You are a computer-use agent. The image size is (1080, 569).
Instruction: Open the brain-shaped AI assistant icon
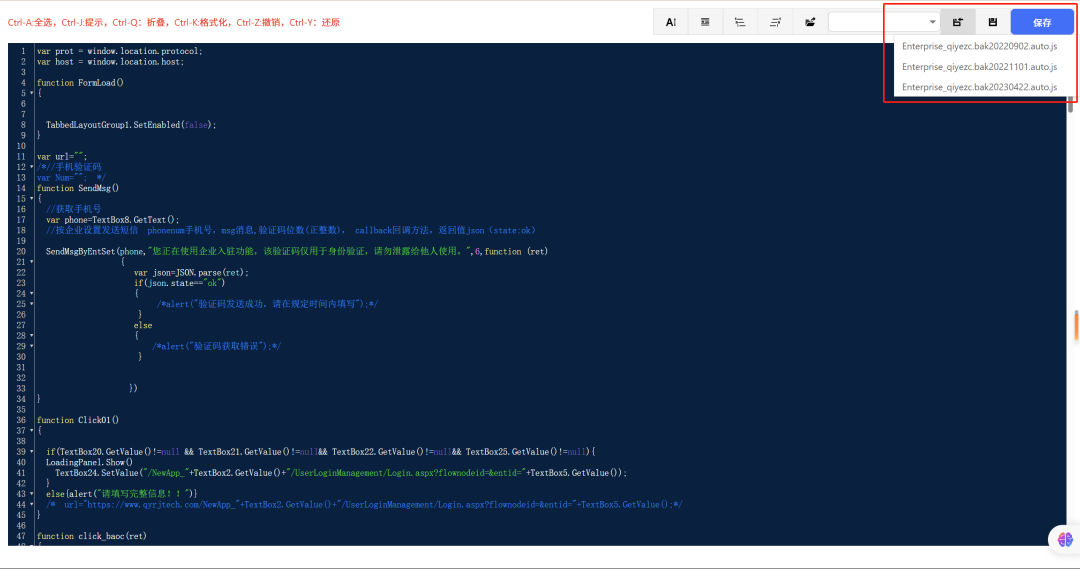(x=1065, y=539)
